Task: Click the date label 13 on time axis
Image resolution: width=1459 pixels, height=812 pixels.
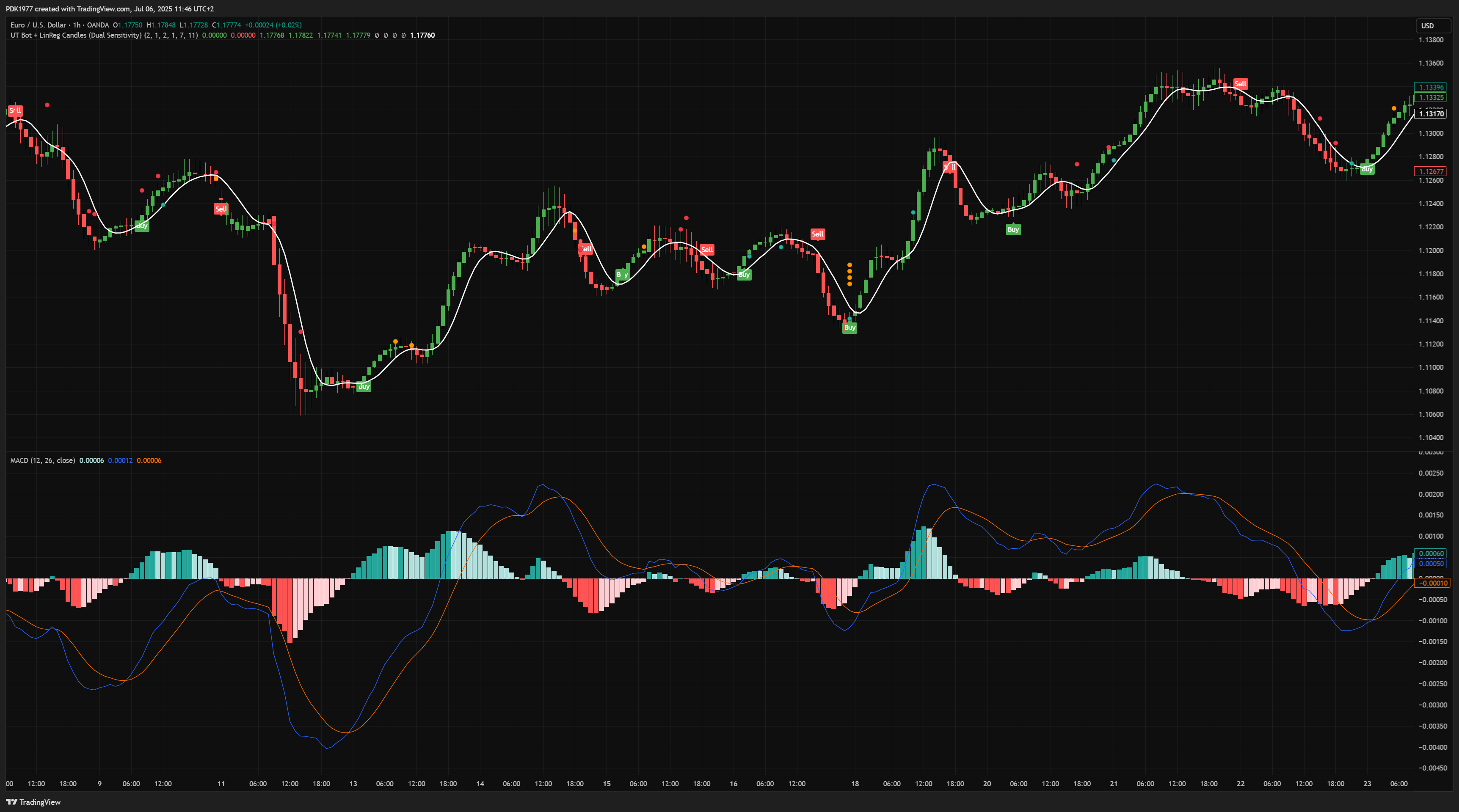Action: pos(353,784)
